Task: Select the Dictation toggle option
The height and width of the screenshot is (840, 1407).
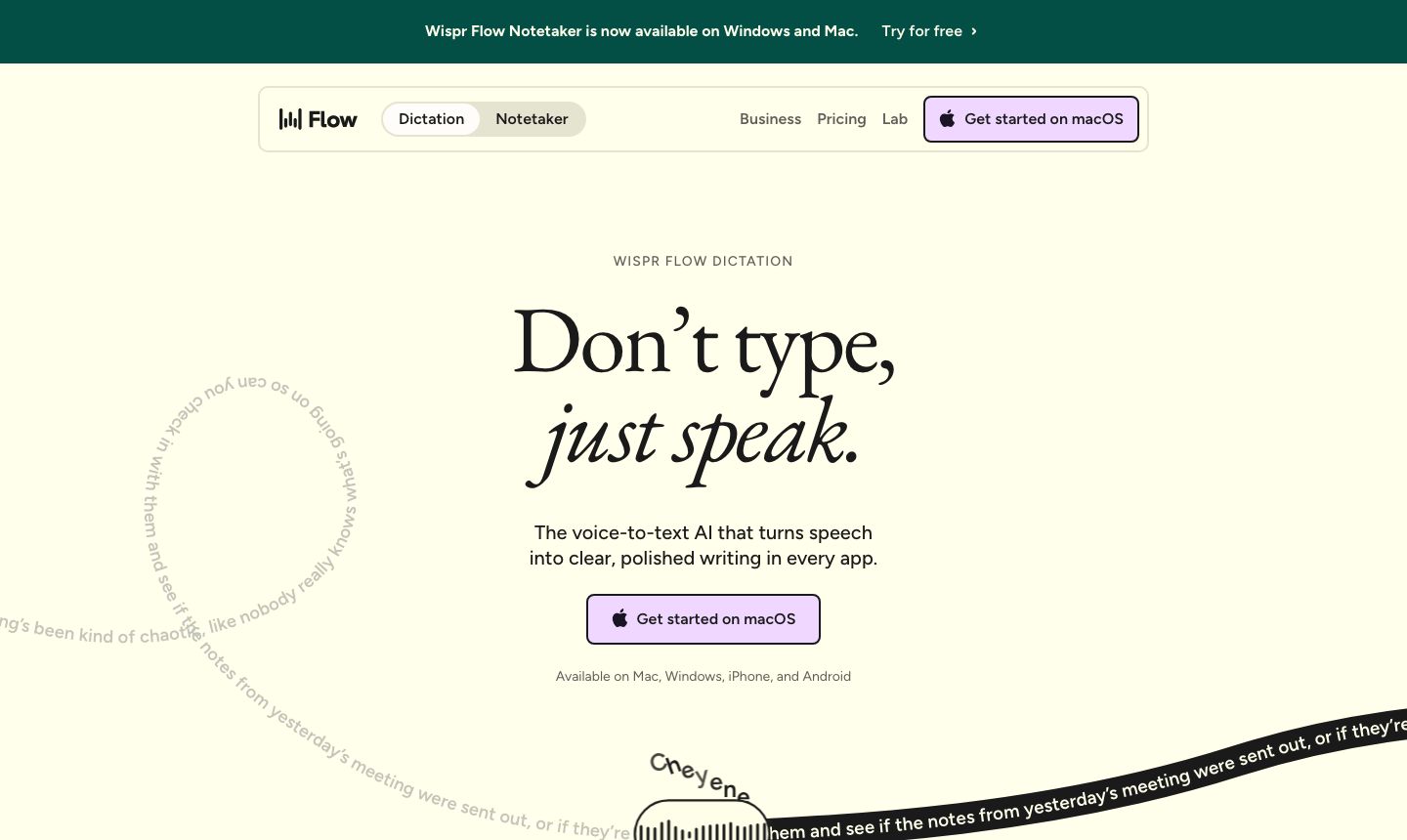Action: 431,119
